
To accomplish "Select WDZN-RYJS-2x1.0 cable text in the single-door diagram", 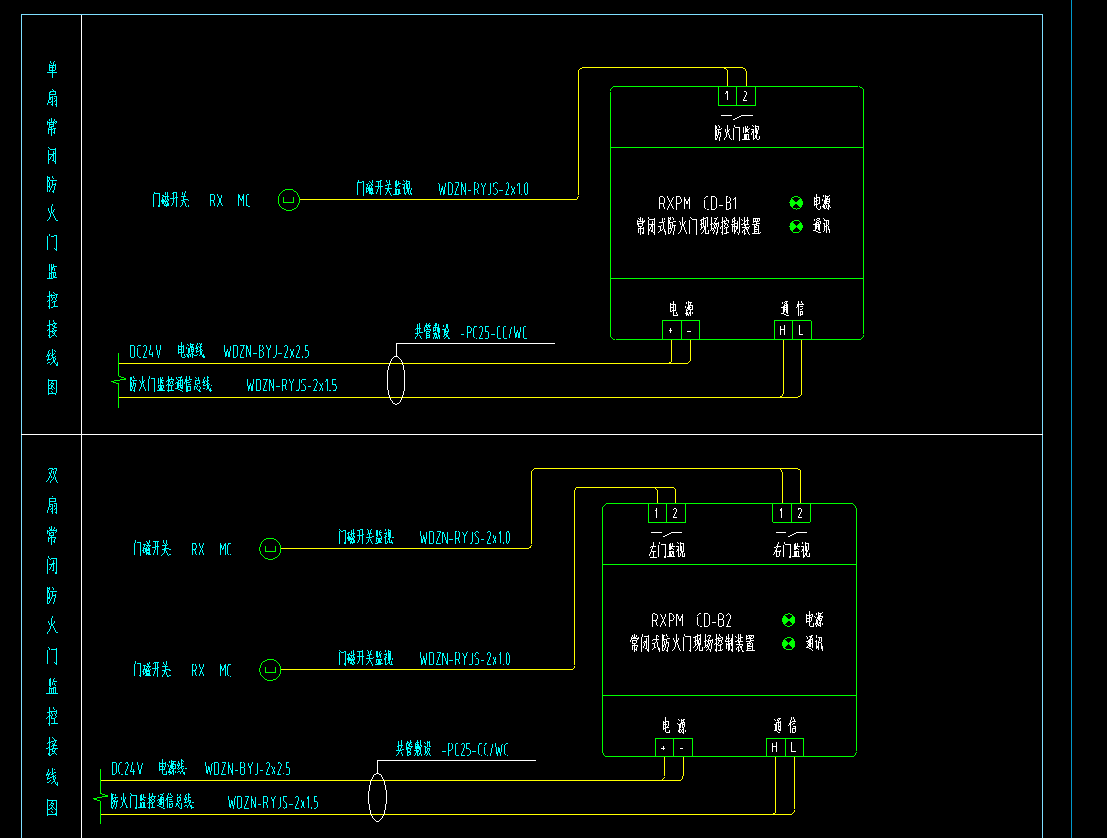I will click(x=483, y=189).
